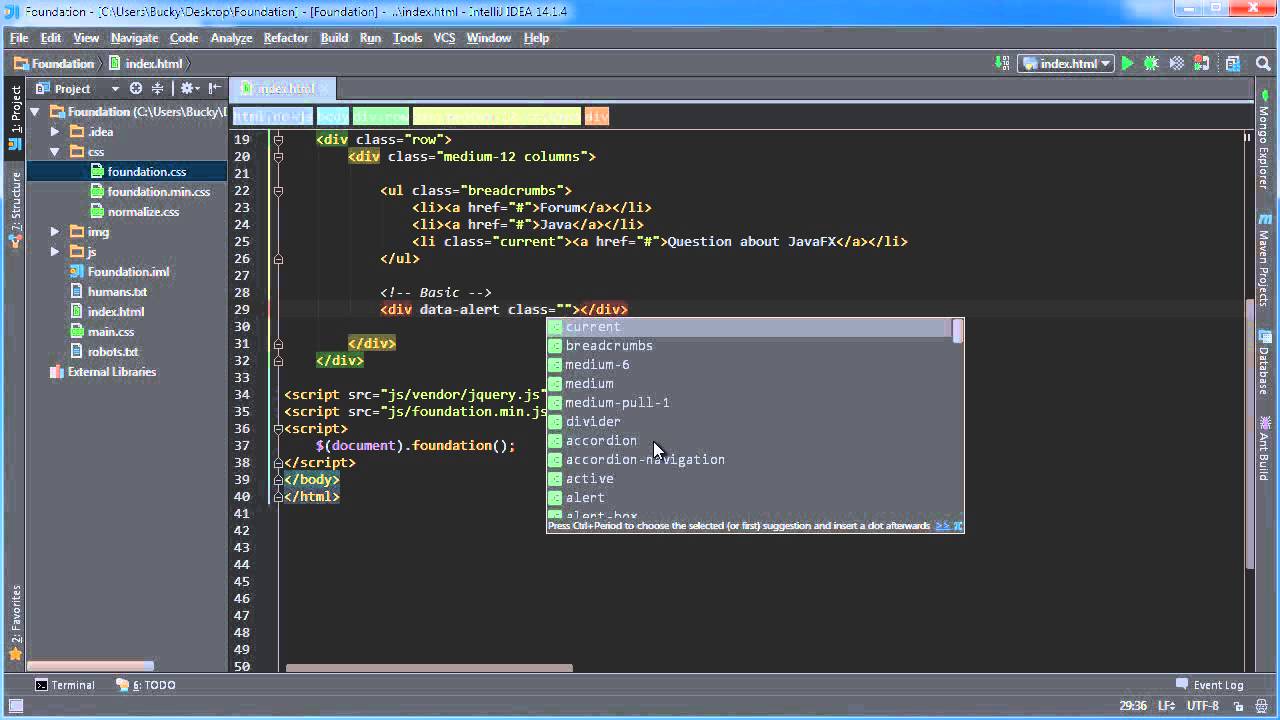1280x720 pixels.
Task: Pick 'alert' in the completion list
Action: point(748,498)
